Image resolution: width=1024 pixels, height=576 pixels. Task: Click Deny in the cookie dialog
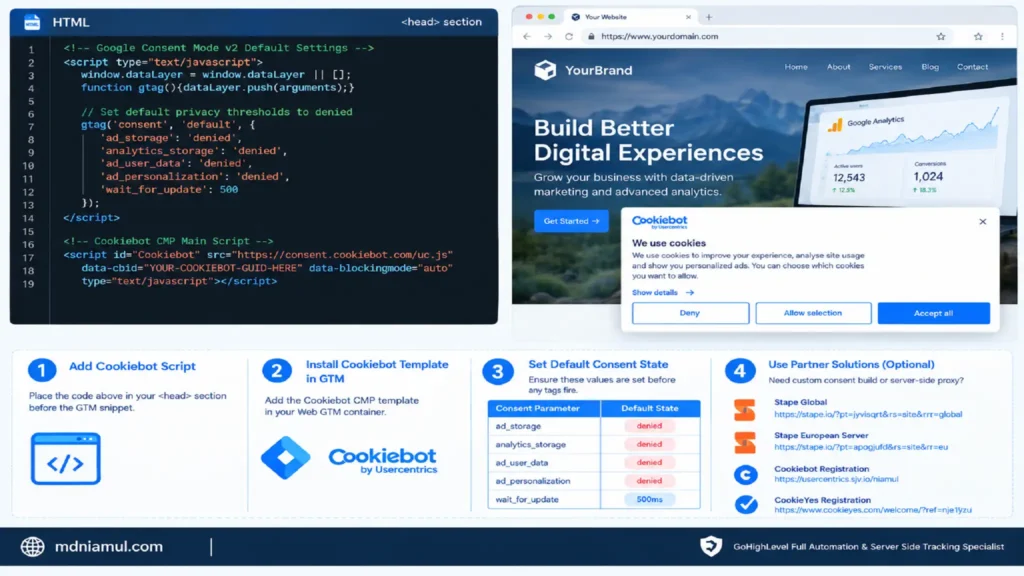[x=690, y=313]
